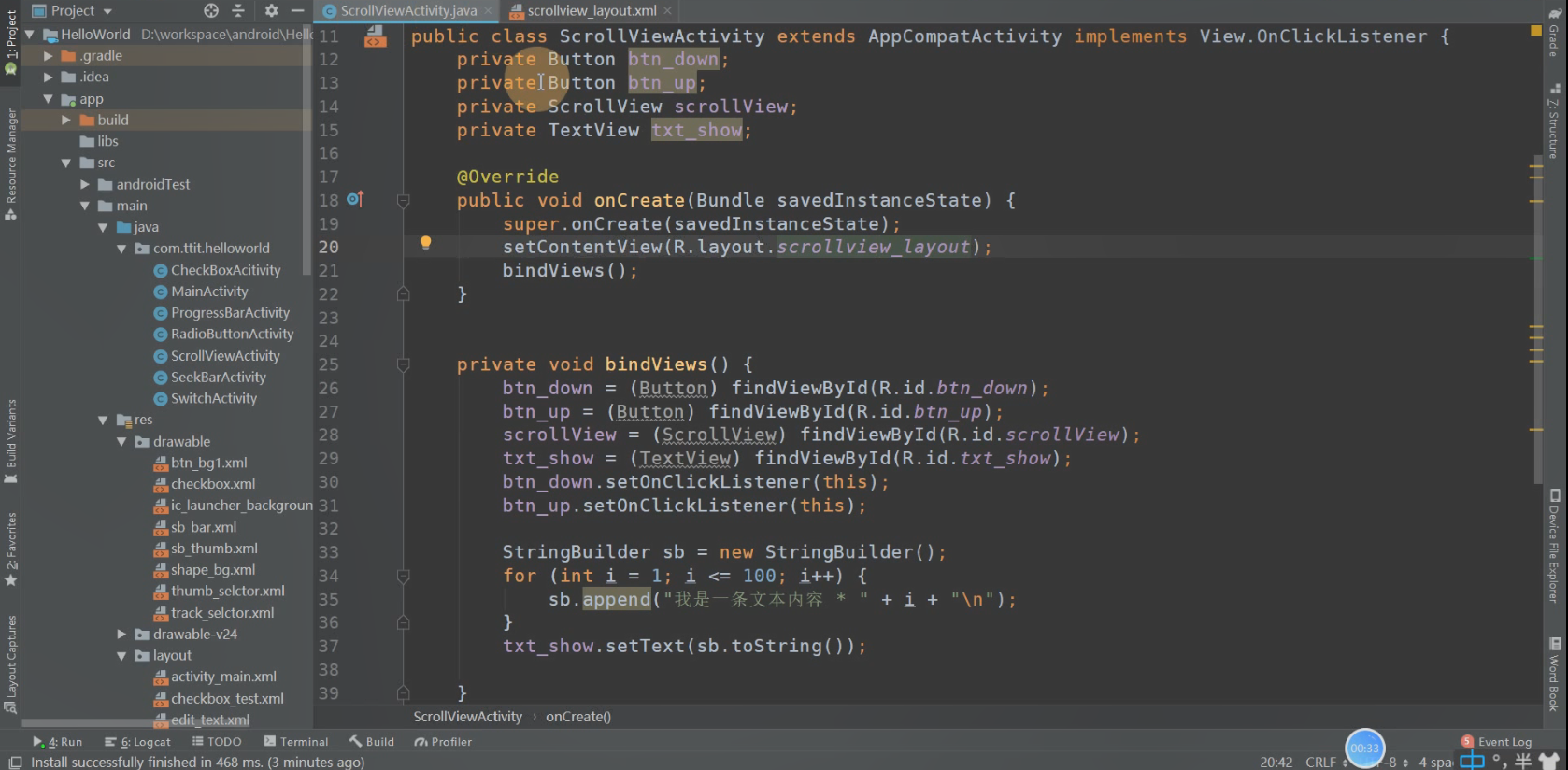Image resolution: width=1568 pixels, height=770 pixels.
Task: Select the libs folder
Action: pyautogui.click(x=99, y=141)
